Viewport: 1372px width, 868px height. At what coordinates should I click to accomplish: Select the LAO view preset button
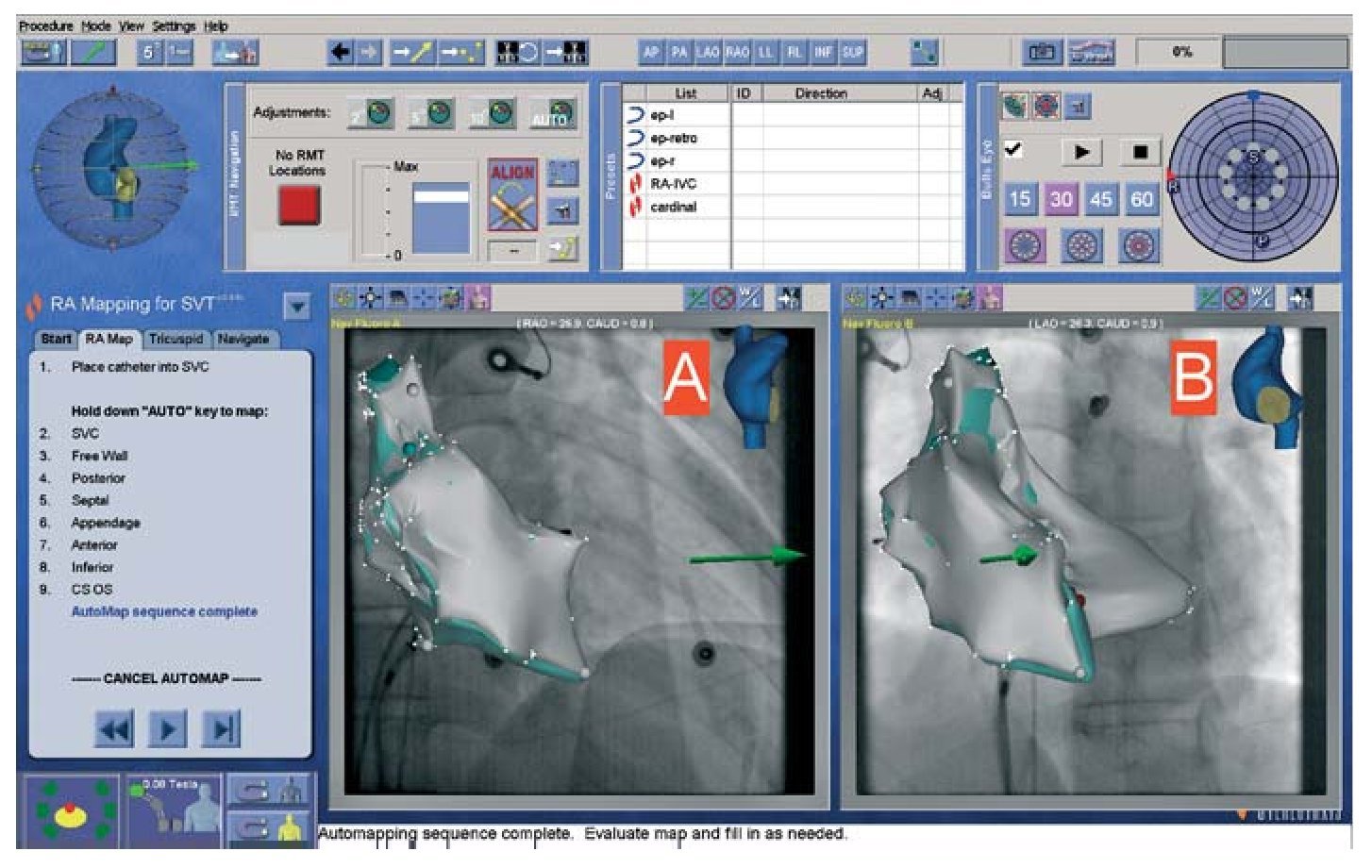[708, 53]
